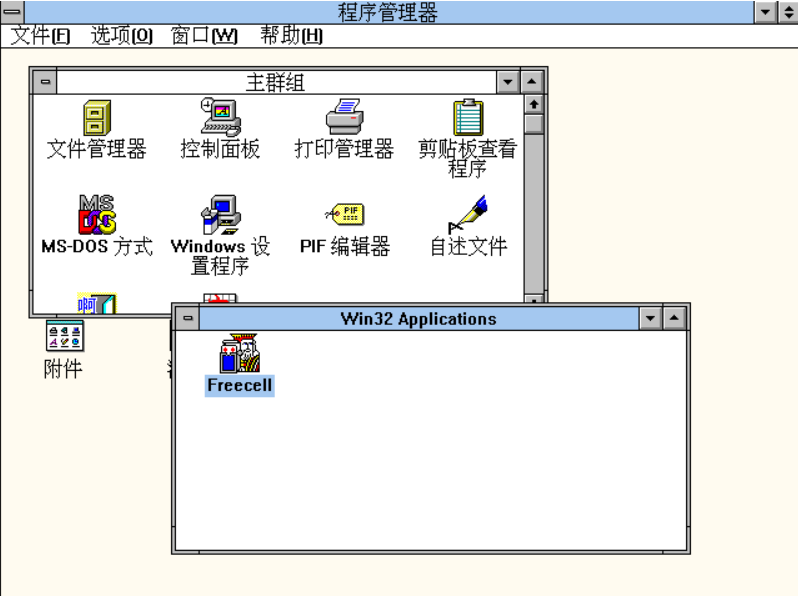Open the 窗口(W) menu
The image size is (798, 596).
[x=204, y=36]
